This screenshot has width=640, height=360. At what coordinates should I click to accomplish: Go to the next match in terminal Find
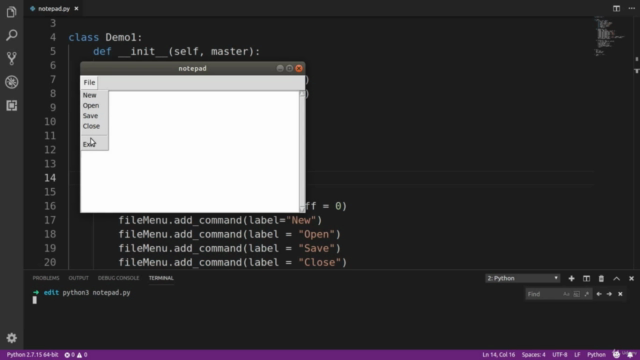[x=609, y=294]
